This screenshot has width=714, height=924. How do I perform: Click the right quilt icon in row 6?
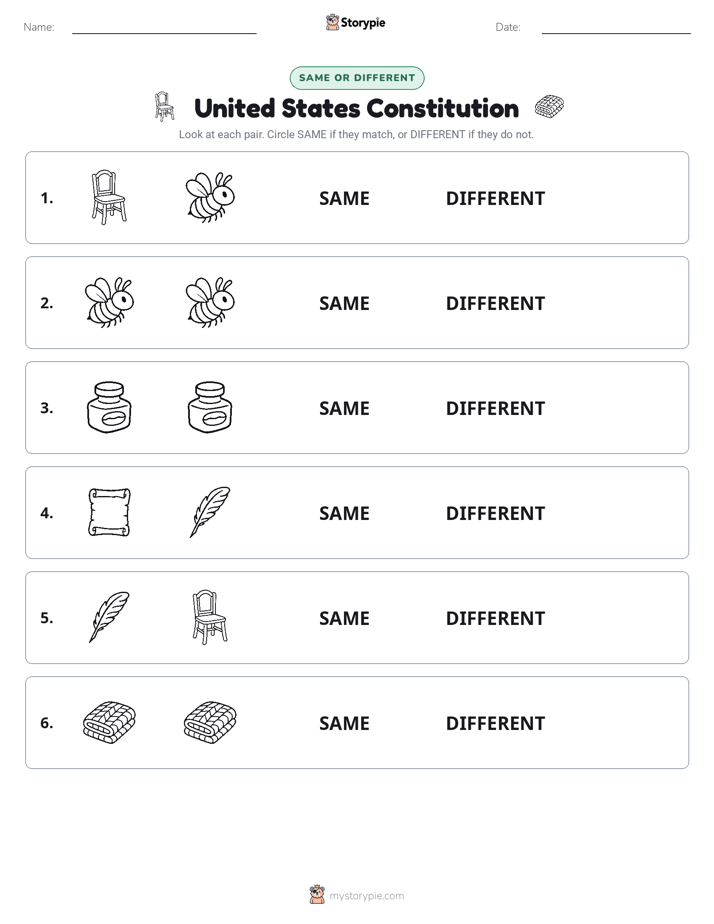[210, 722]
